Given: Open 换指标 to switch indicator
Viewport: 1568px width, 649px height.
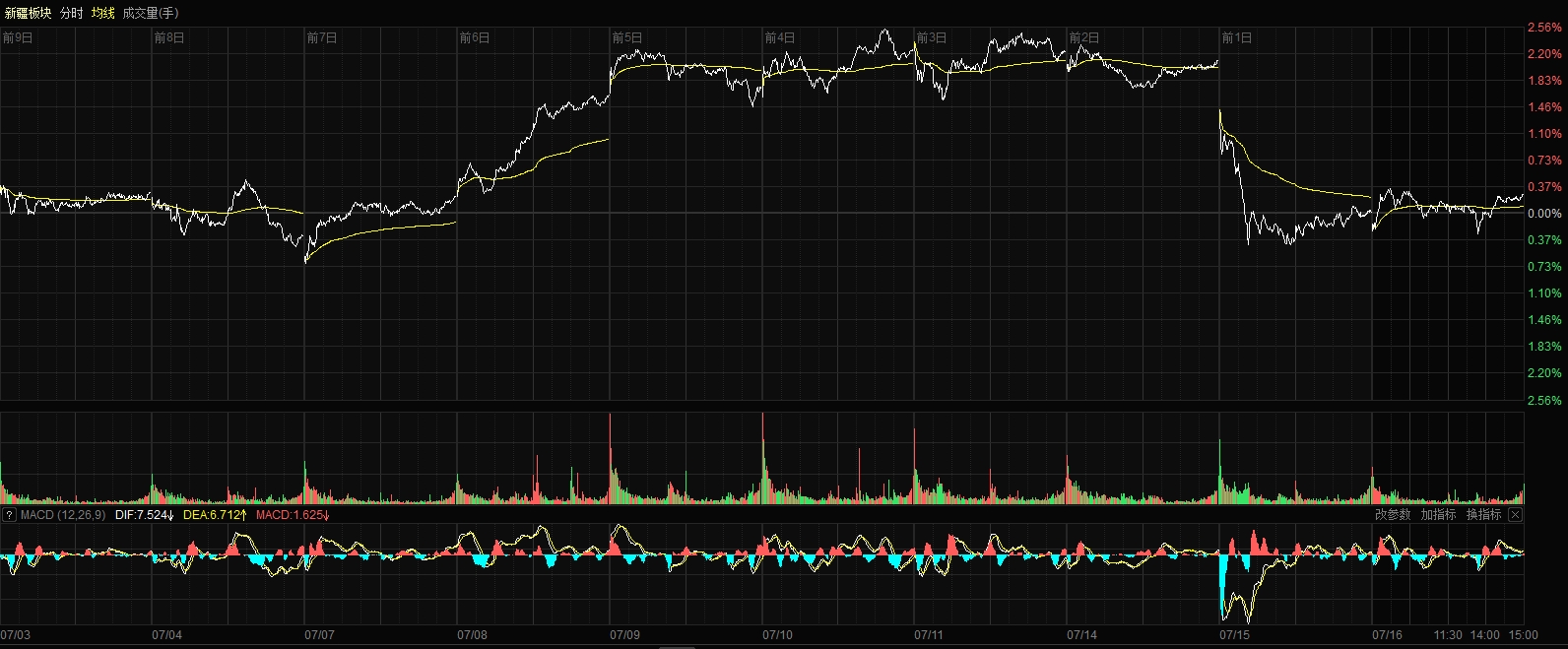Looking at the screenshot, I should click(x=1483, y=515).
